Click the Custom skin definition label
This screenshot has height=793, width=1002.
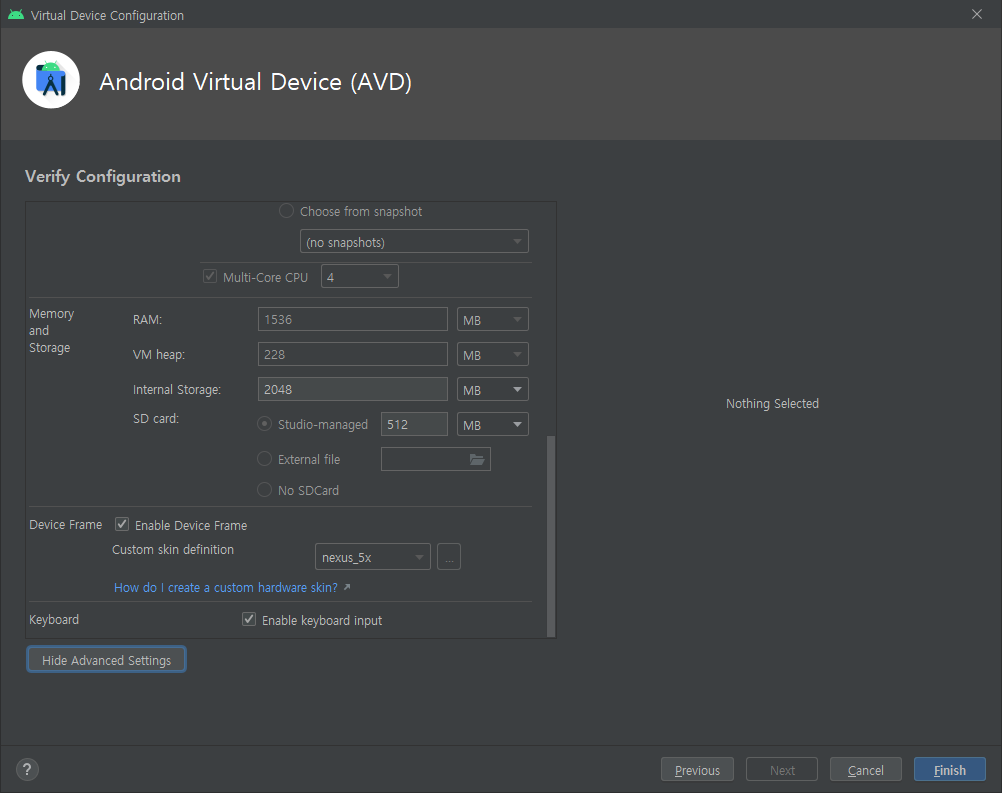point(173,550)
